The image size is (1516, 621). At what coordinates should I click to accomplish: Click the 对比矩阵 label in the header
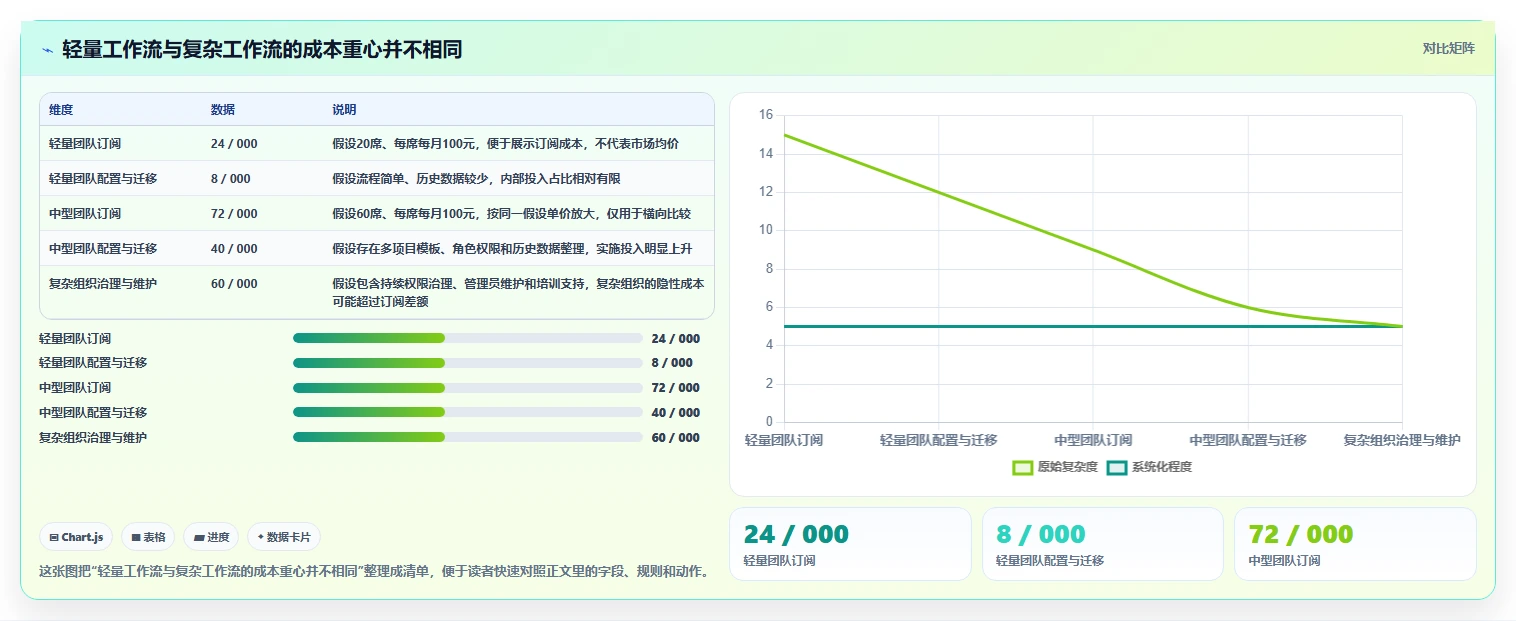[1448, 48]
